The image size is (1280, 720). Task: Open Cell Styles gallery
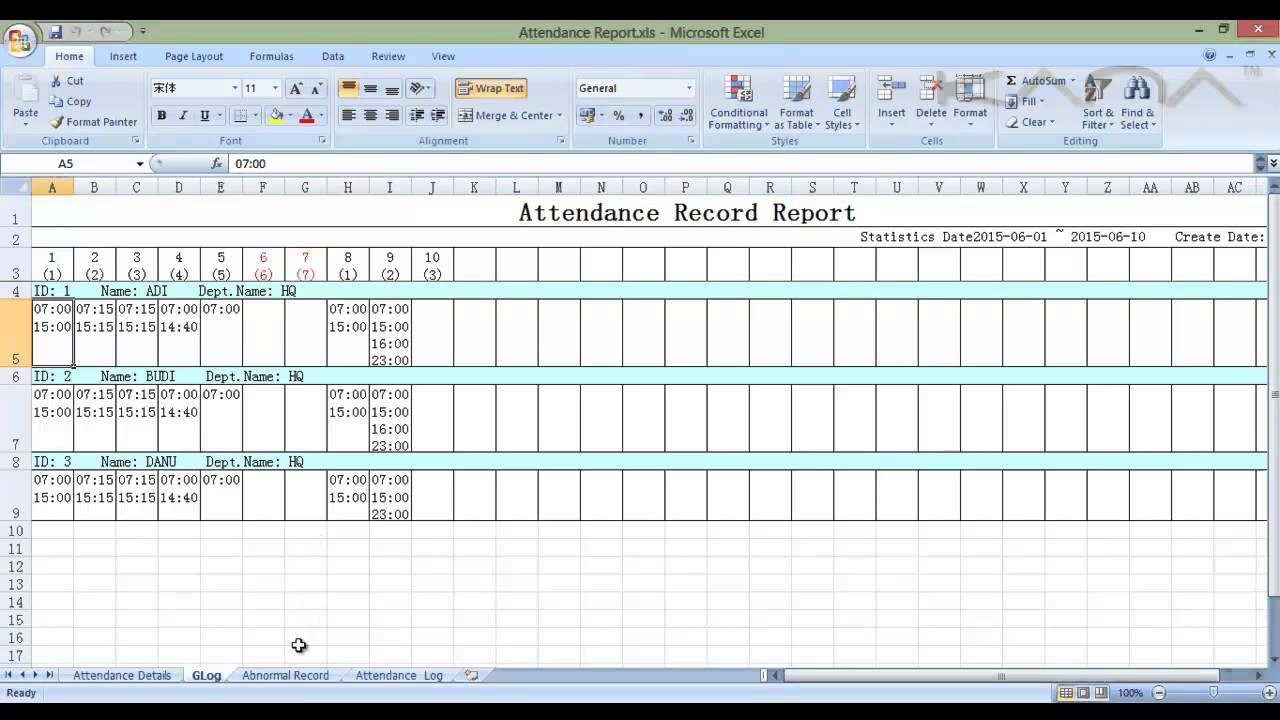tap(842, 102)
